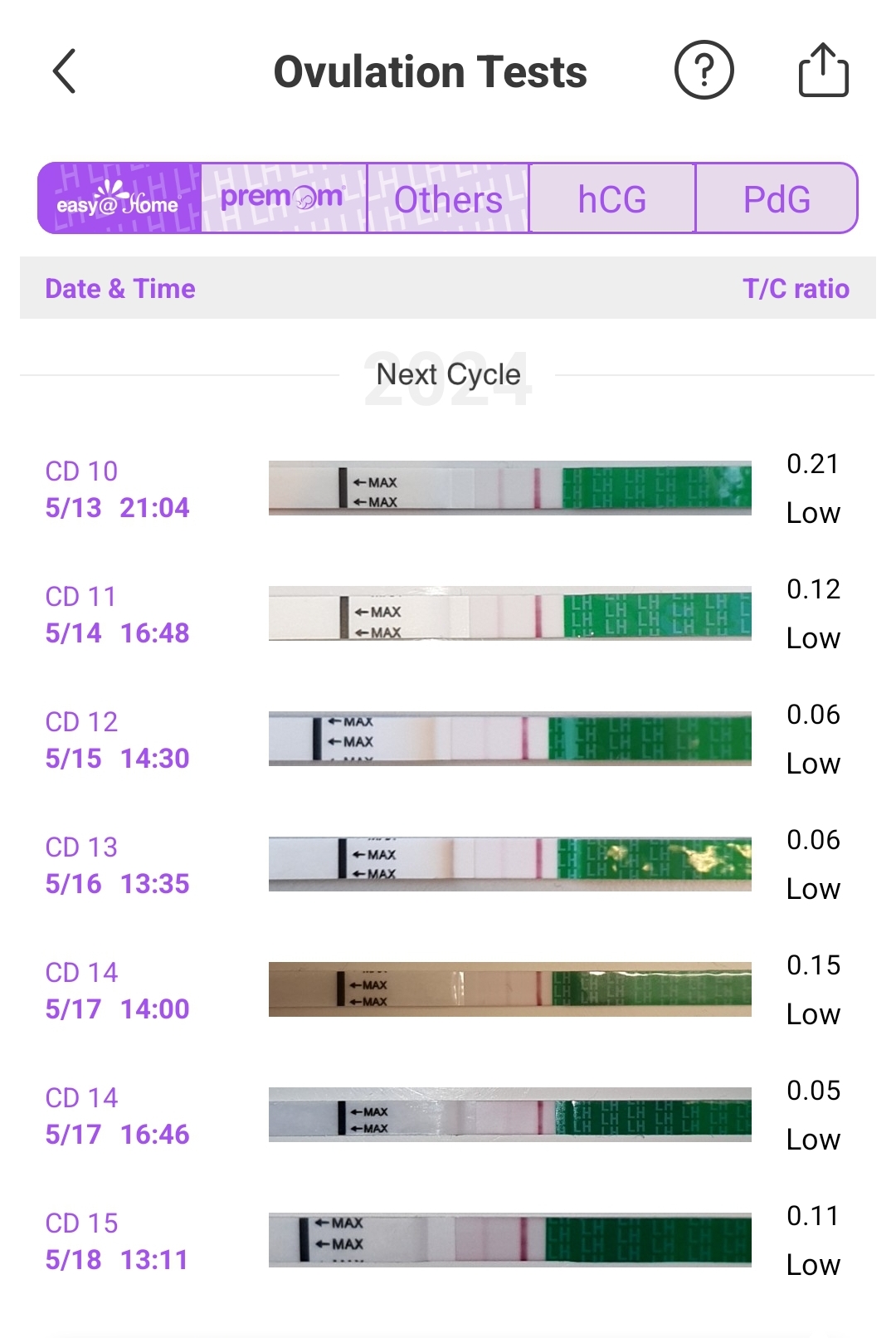Tap the back arrow icon
Screen dimensions: 896x1338
pos(65,71)
